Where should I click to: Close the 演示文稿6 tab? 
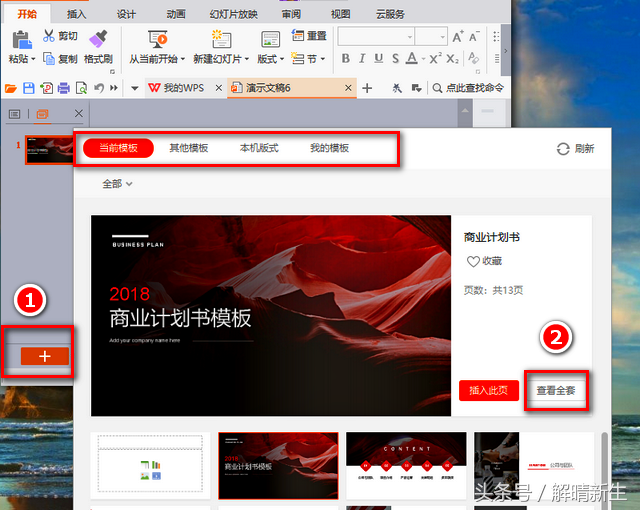click(348, 88)
